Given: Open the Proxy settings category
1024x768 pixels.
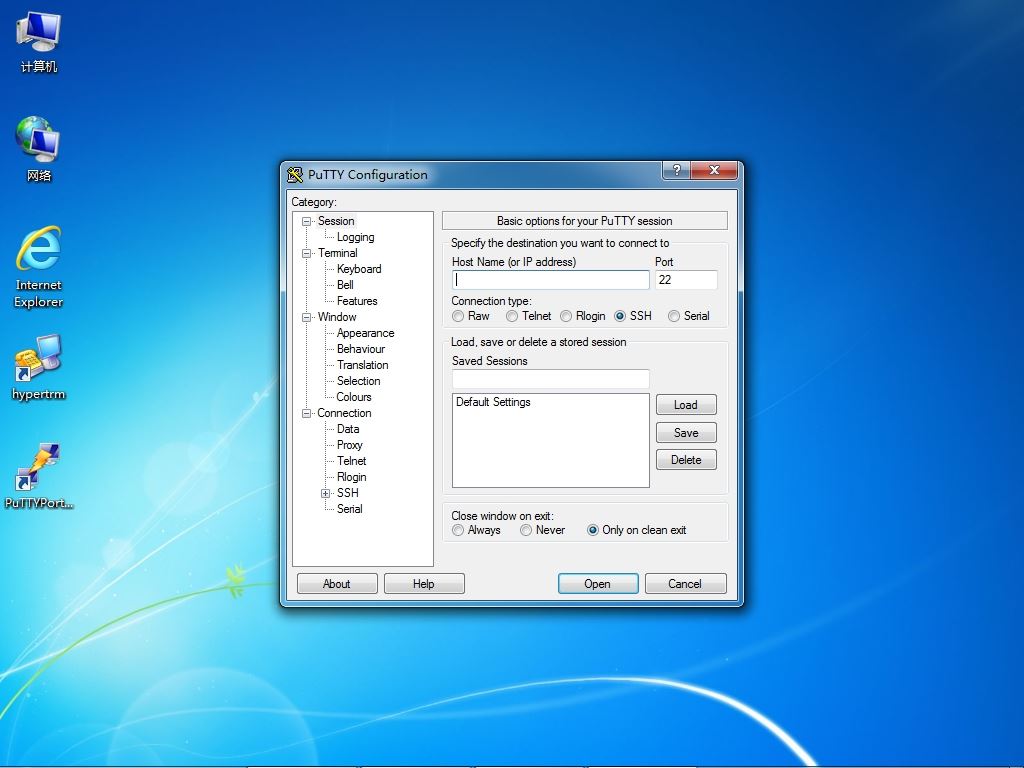Looking at the screenshot, I should point(349,445).
